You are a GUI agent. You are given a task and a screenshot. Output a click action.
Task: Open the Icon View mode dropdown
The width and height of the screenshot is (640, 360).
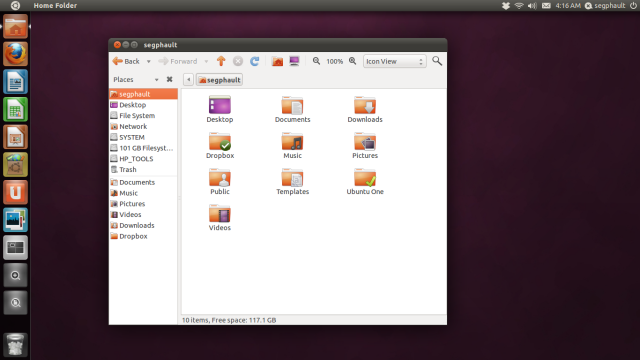point(395,61)
